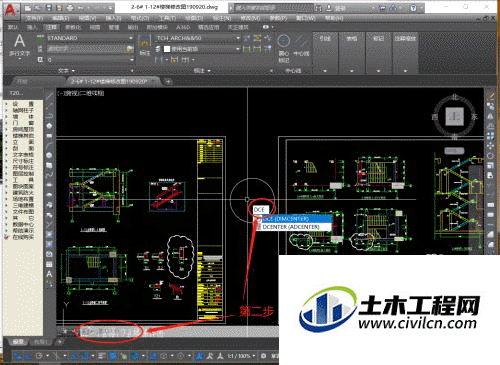This screenshot has height=365, width=500.
Task: Click the white layer color swatch in dimension panel
Action: coord(167,49)
